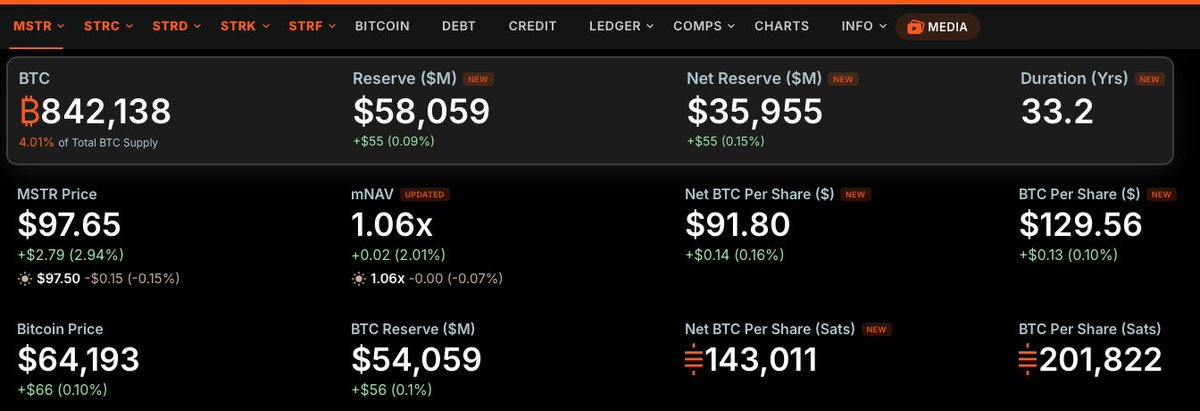The image size is (1200, 411).
Task: Open the CREDIT page
Action: coord(533,26)
